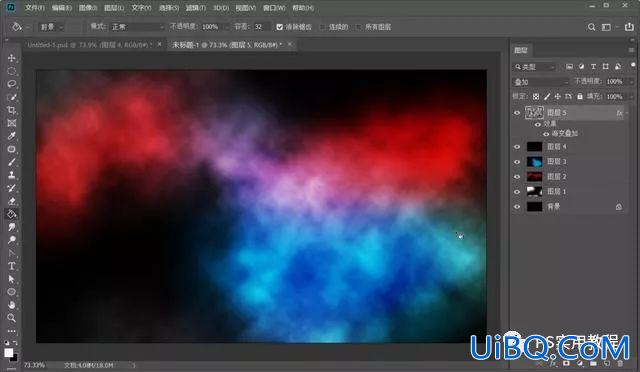Select the Lasso tool
Screen dimensions: 640x372
pyautogui.click(x=11, y=84)
